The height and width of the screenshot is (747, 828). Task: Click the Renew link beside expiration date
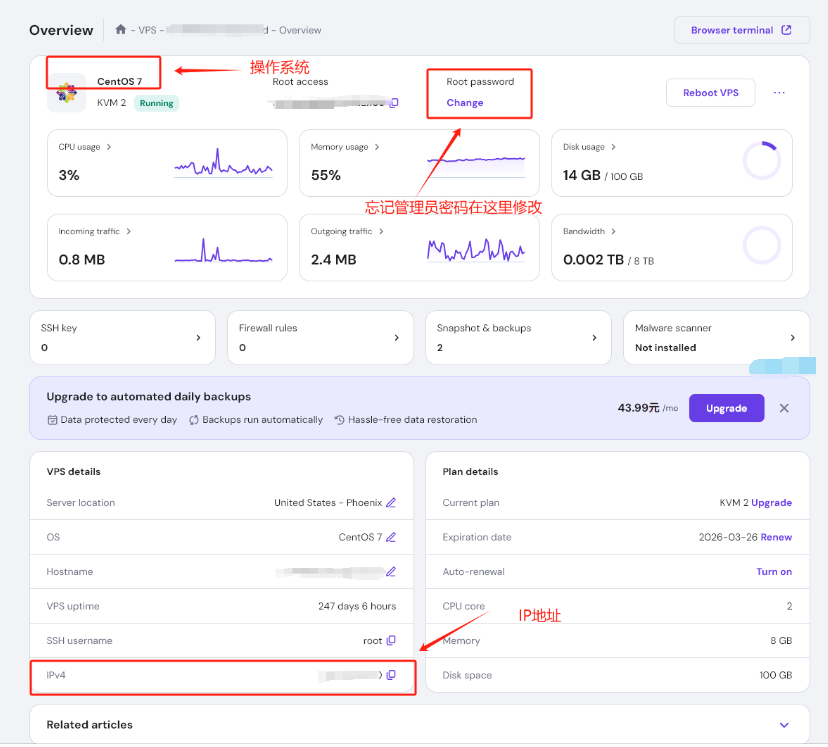point(776,537)
